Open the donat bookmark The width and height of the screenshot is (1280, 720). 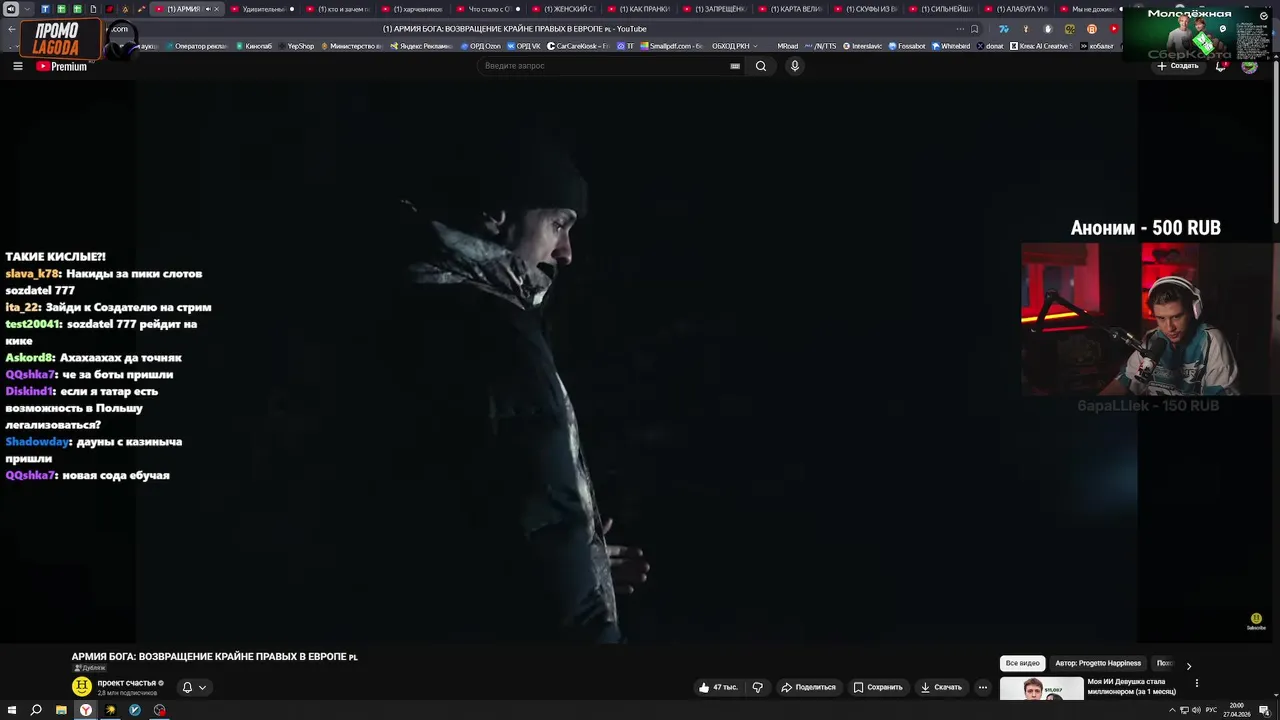pyautogui.click(x=990, y=46)
